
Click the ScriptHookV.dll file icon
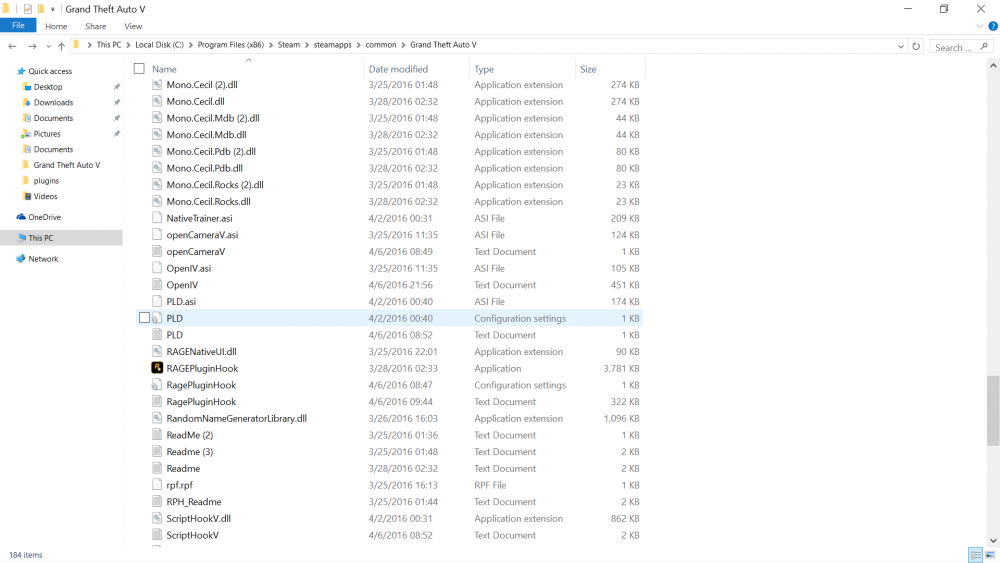pos(157,518)
